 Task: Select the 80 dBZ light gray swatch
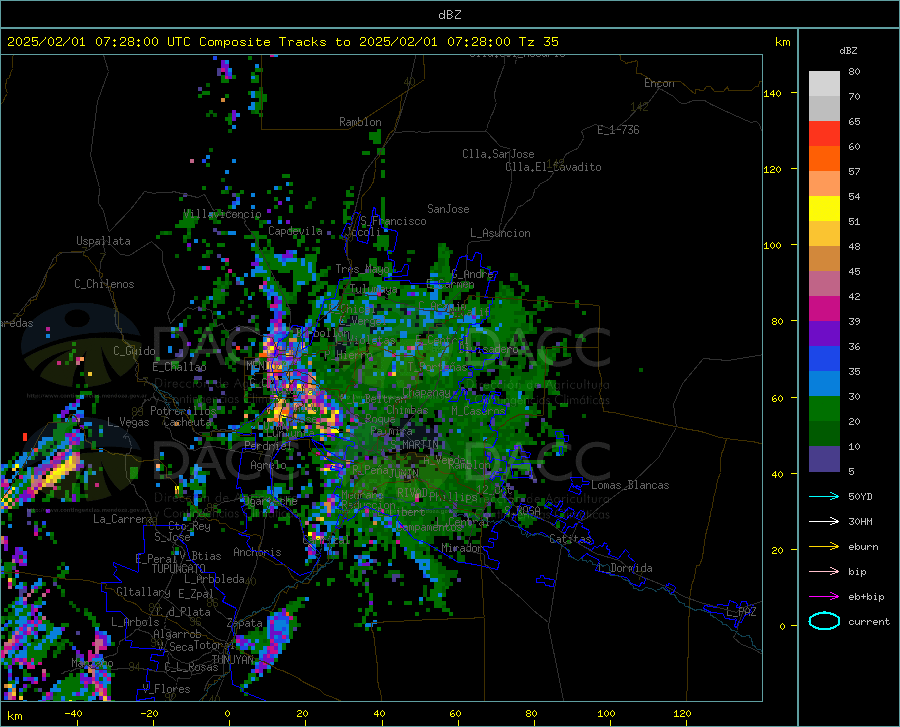click(x=824, y=84)
